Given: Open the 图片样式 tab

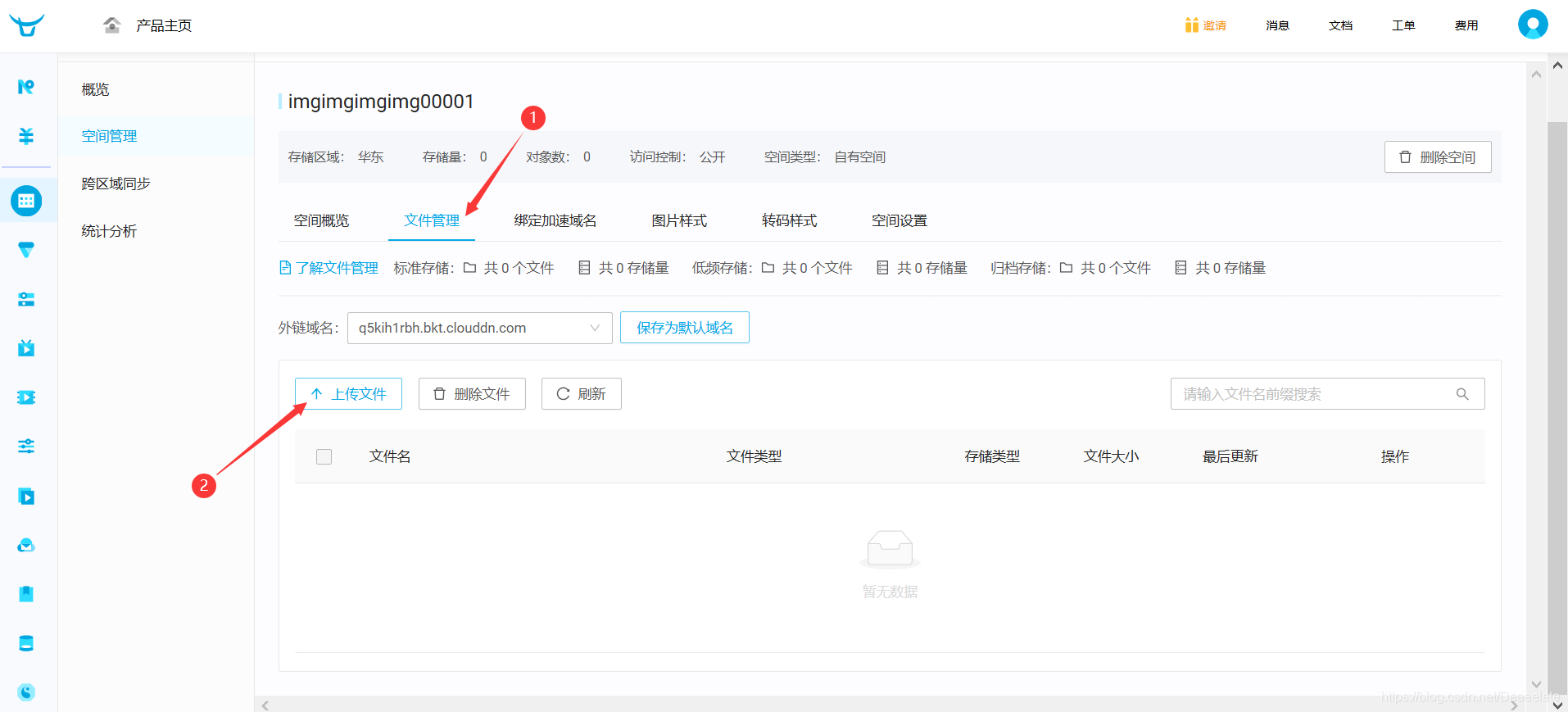Looking at the screenshot, I should click(x=679, y=220).
